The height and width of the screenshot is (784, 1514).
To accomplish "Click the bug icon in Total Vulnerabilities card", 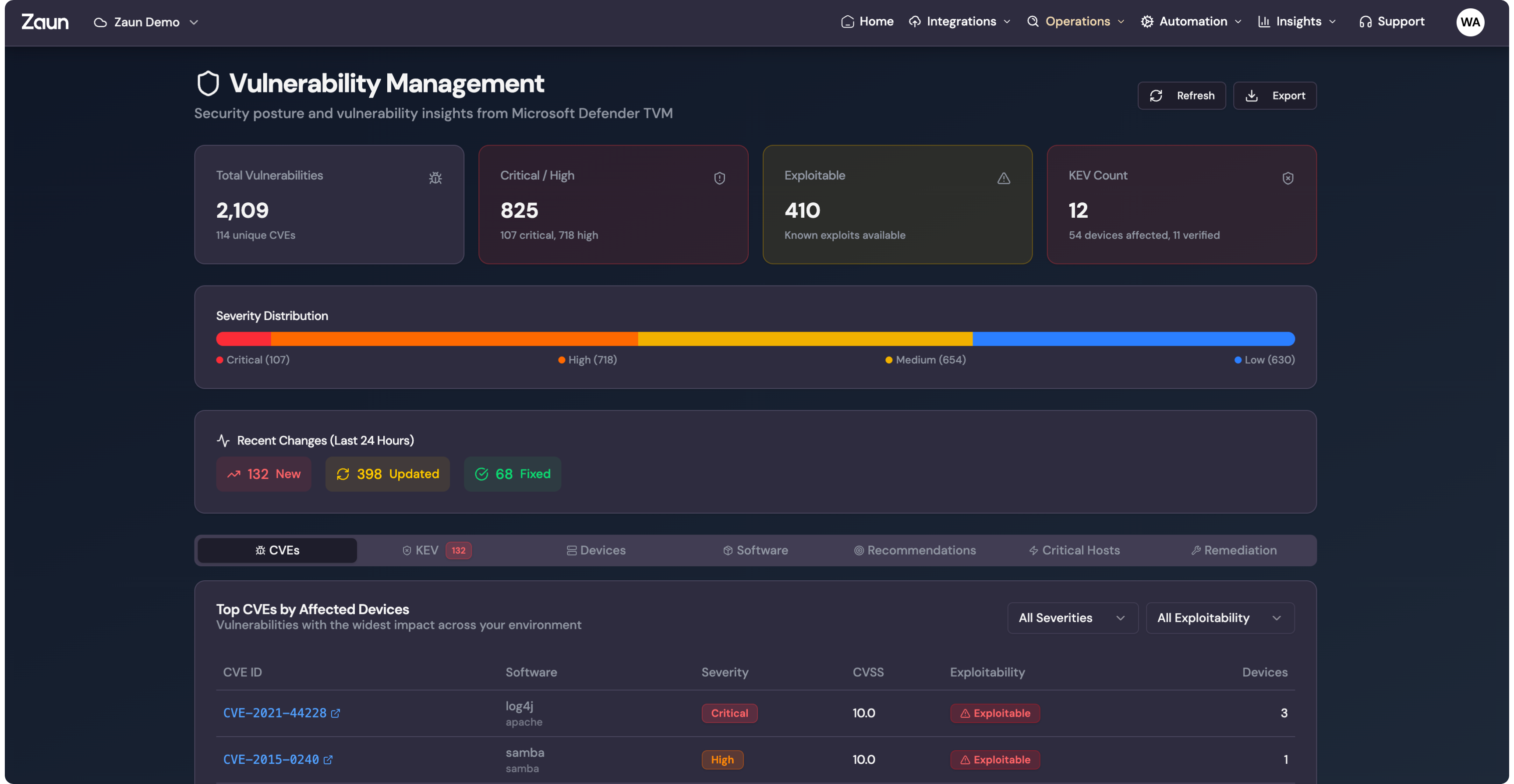I will pyautogui.click(x=435, y=178).
